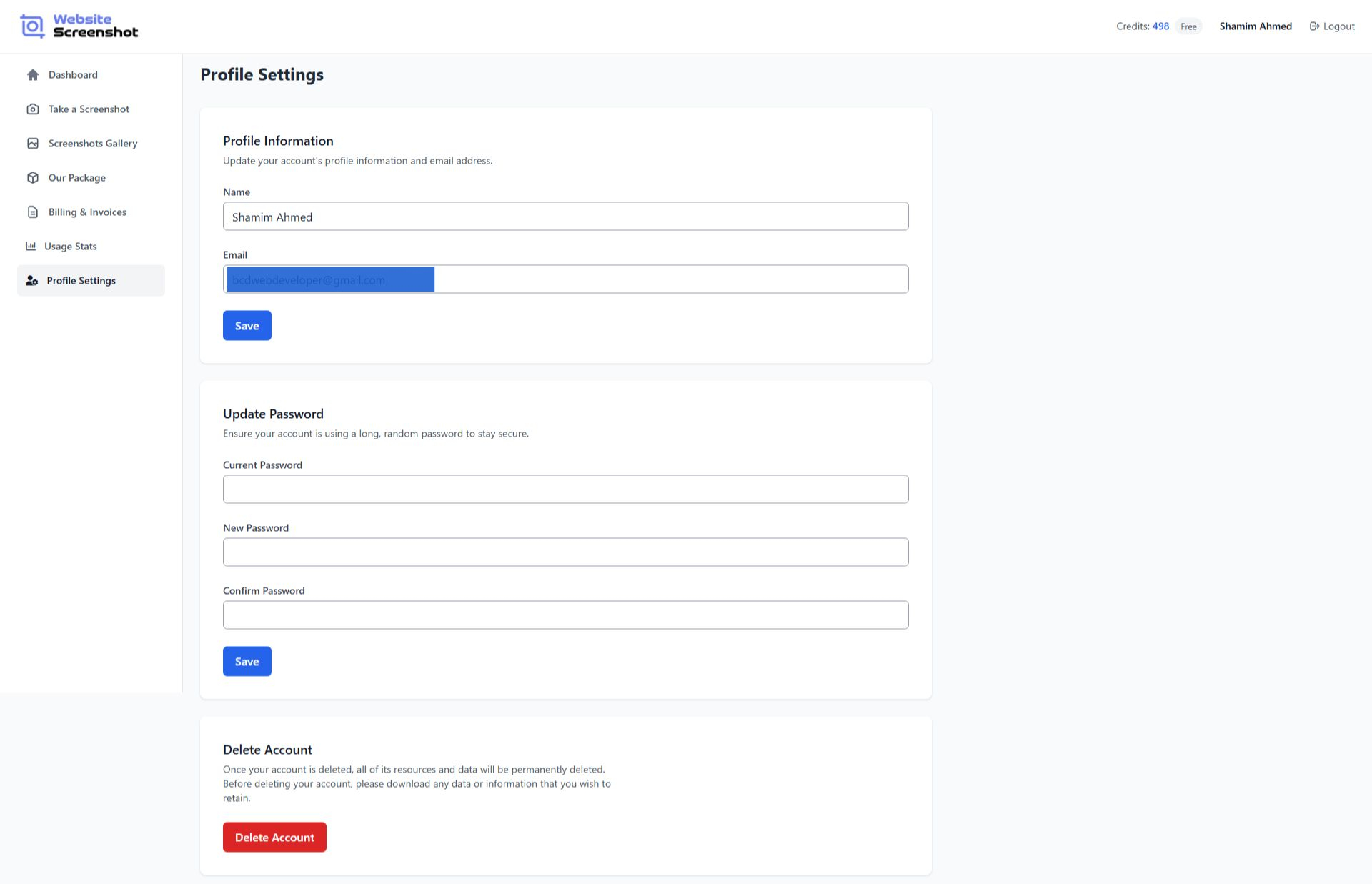The image size is (1372, 884).
Task: Save the updated password
Action: tap(247, 661)
